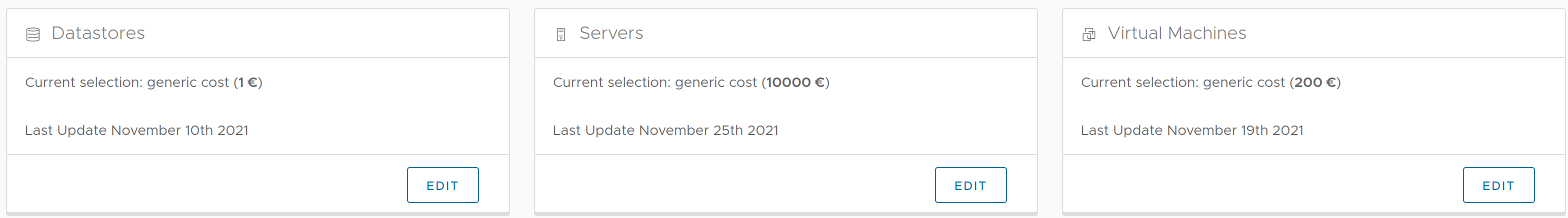
Task: Select the Servers card title
Action: pyautogui.click(x=611, y=33)
